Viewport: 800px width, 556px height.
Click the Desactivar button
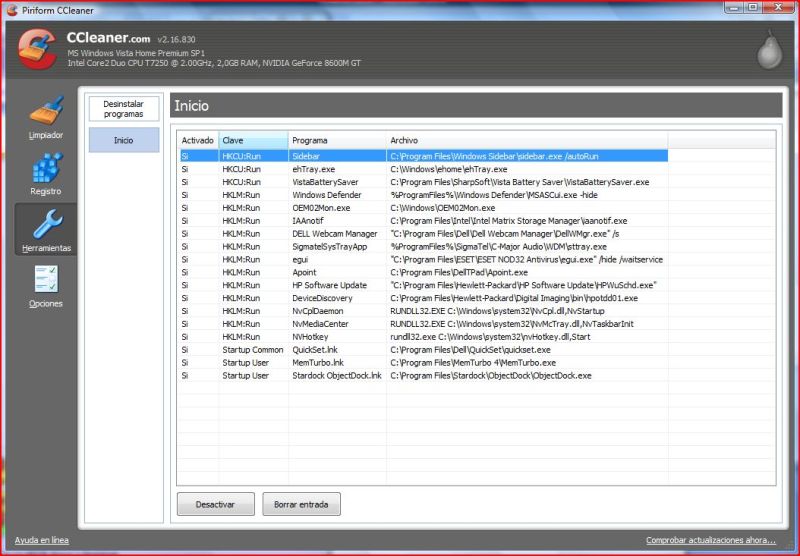pyautogui.click(x=215, y=504)
